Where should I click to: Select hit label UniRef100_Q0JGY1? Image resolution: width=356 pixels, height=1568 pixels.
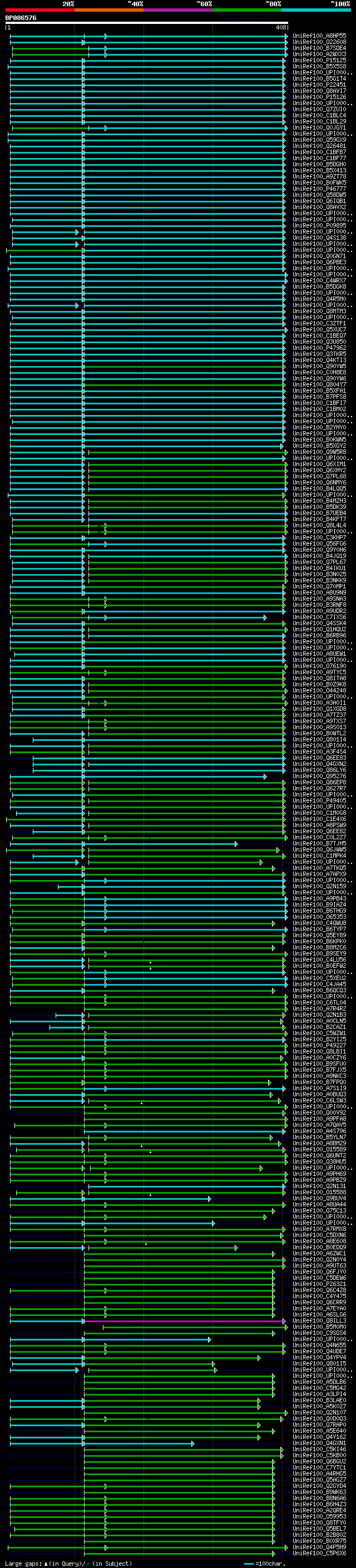(319, 128)
